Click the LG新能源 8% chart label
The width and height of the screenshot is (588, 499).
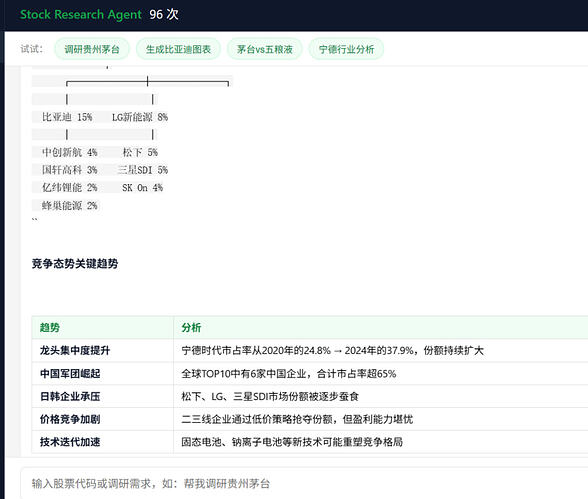[140, 117]
